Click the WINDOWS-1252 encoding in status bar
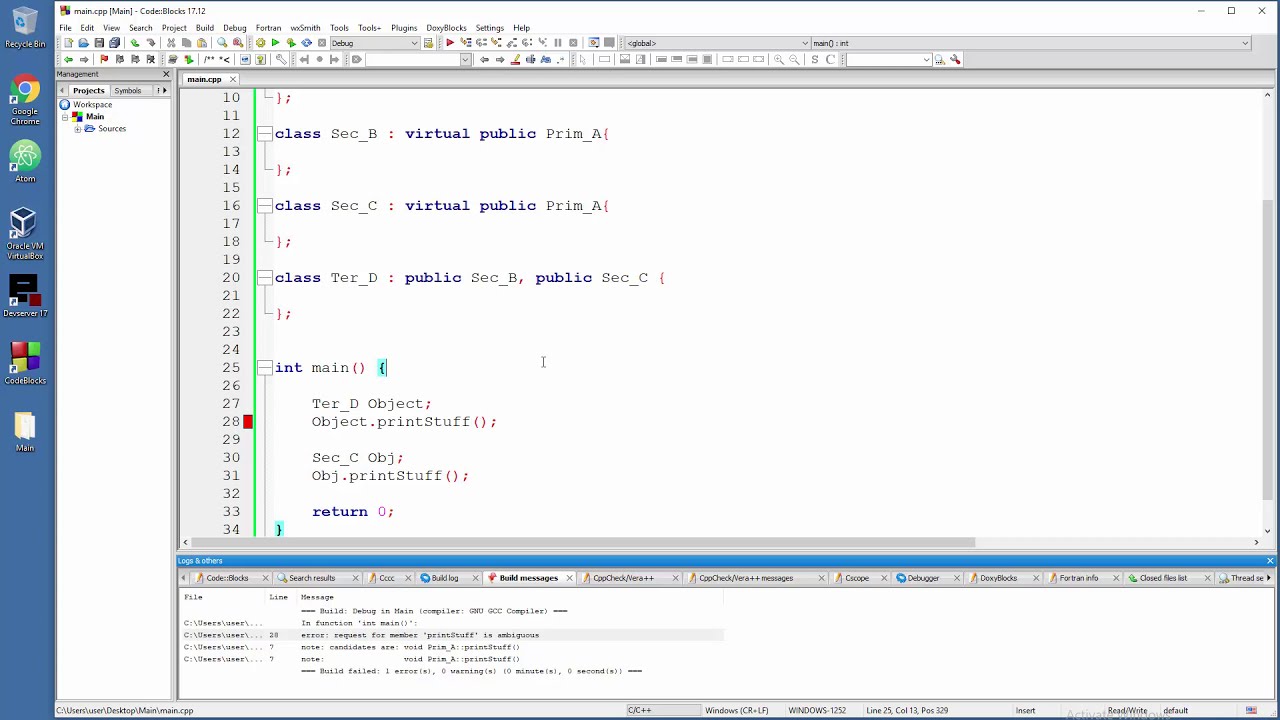Viewport: 1280px width, 720px height. (817, 711)
